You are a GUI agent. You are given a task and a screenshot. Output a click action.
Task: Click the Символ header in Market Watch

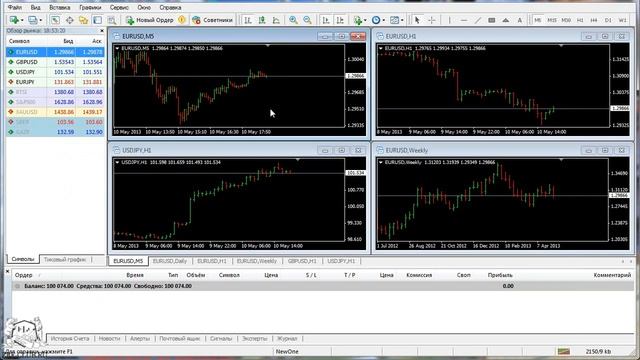point(19,41)
